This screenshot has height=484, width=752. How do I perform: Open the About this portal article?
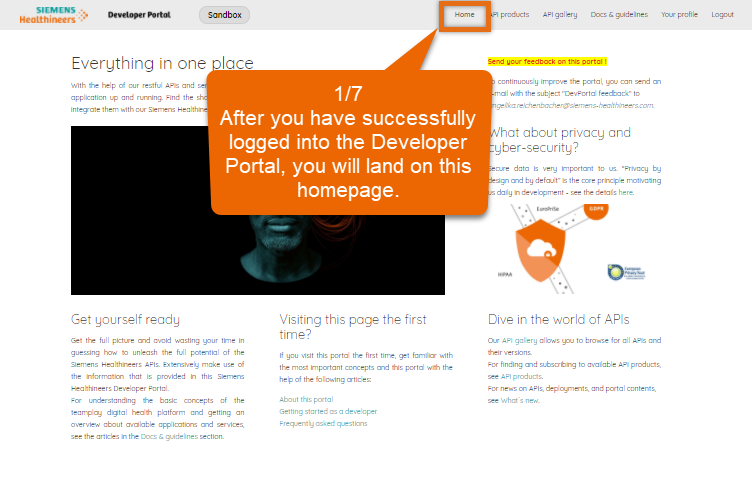(x=306, y=399)
